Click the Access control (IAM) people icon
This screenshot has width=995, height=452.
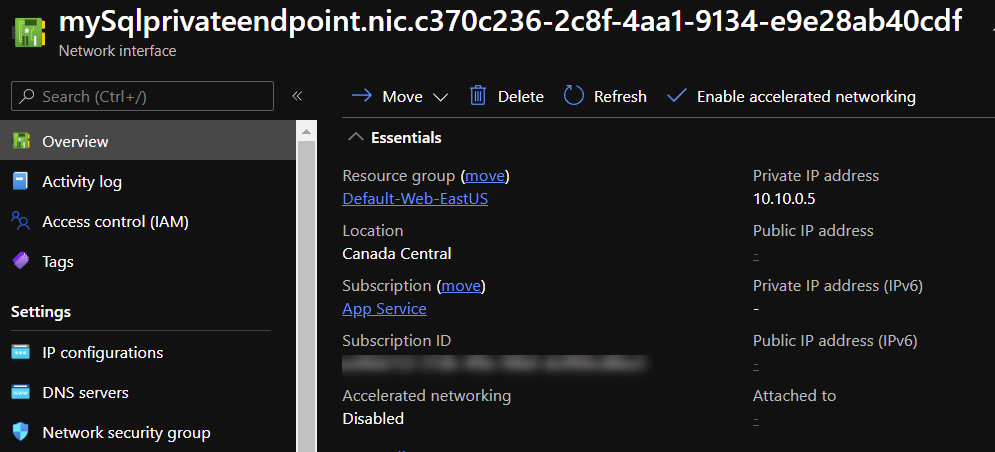pos(20,221)
